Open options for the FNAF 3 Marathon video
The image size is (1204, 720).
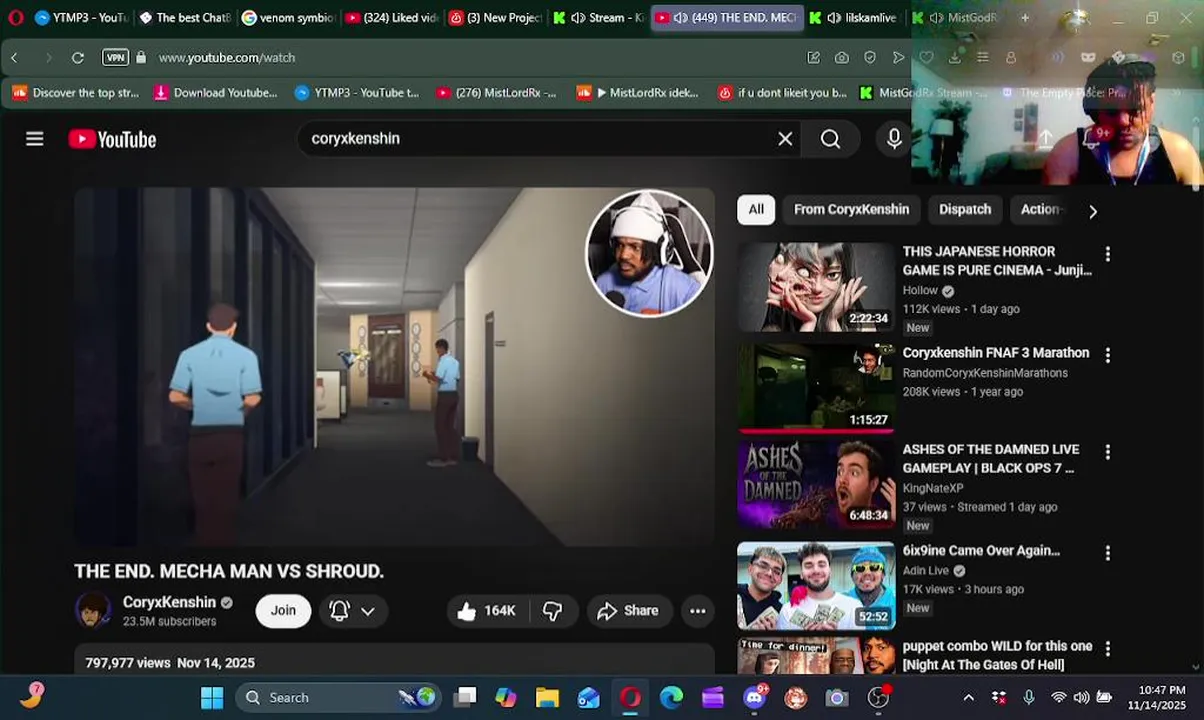1107,355
